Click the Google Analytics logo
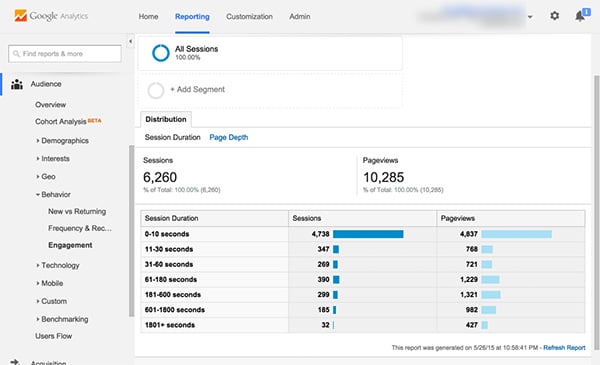 51,16
